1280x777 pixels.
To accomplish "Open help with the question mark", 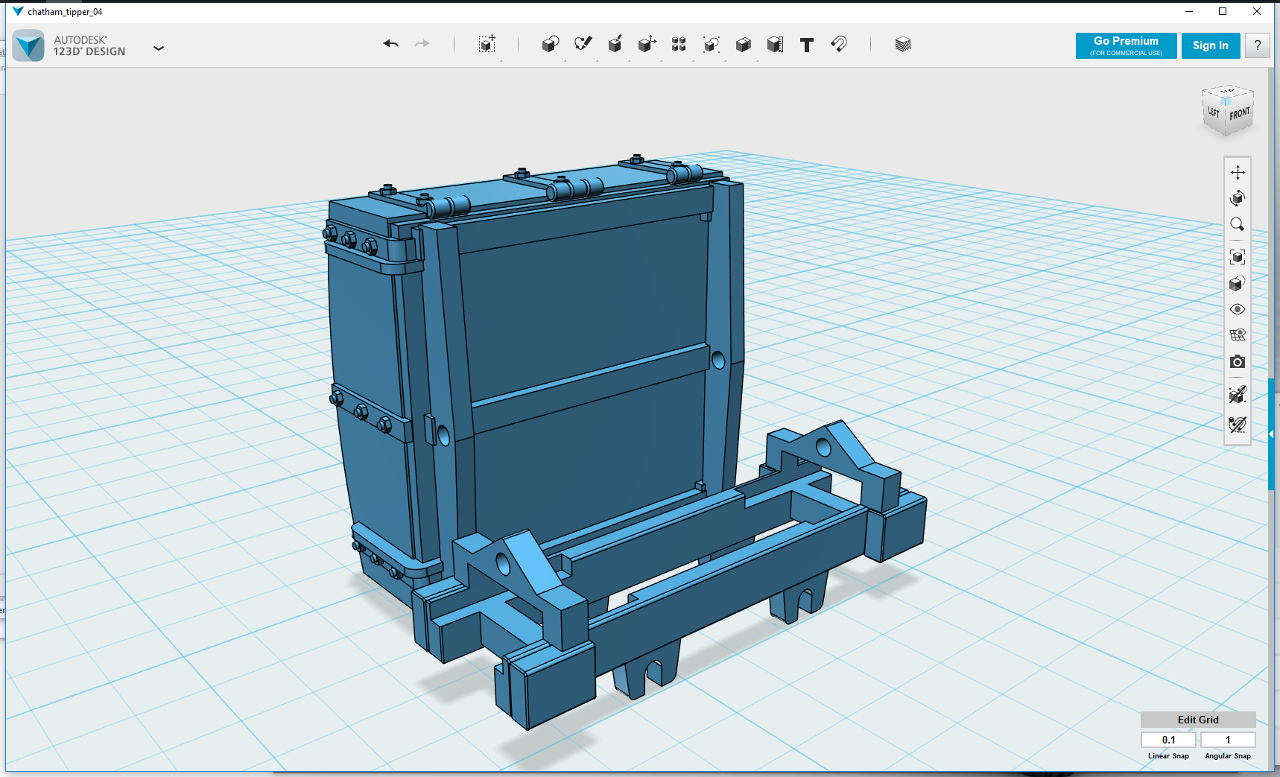I will (x=1256, y=46).
